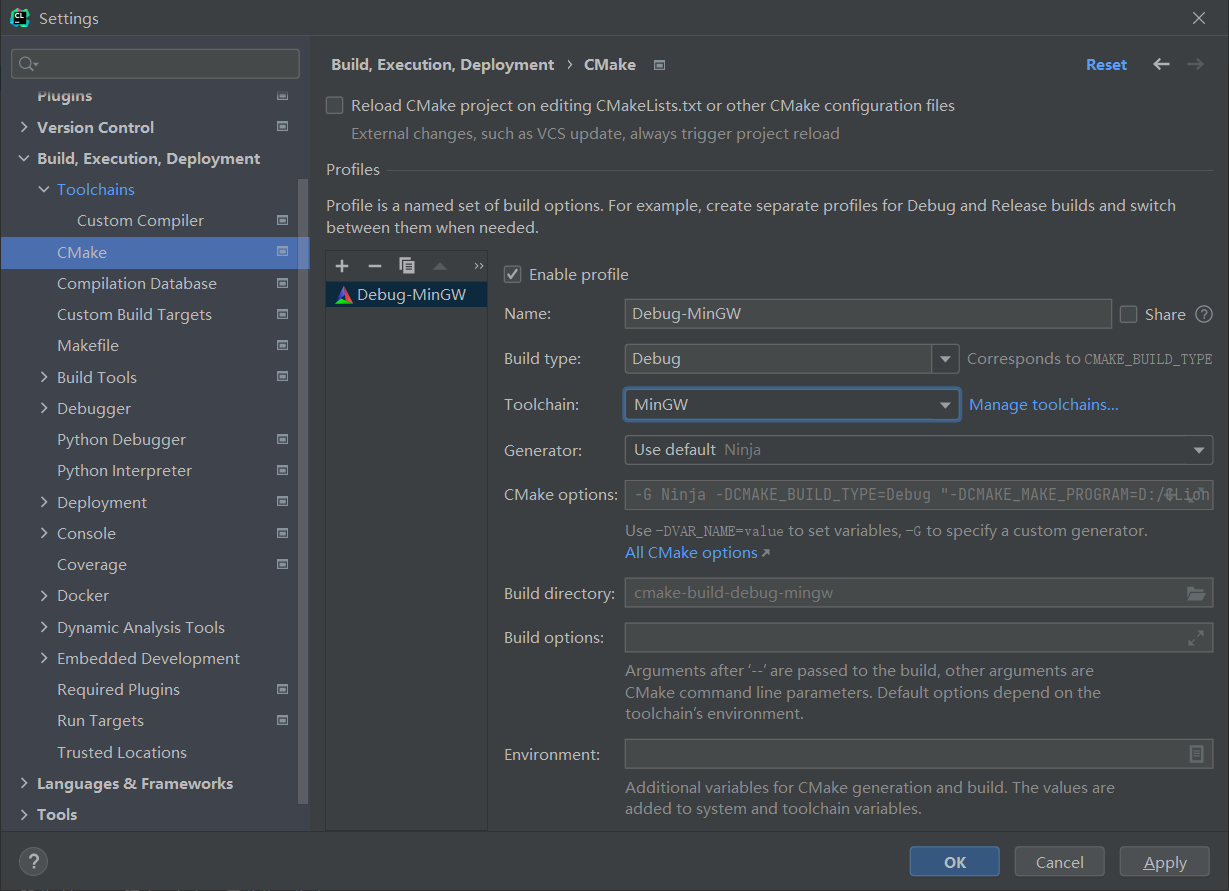Expand the Tools tree node

click(x=24, y=814)
